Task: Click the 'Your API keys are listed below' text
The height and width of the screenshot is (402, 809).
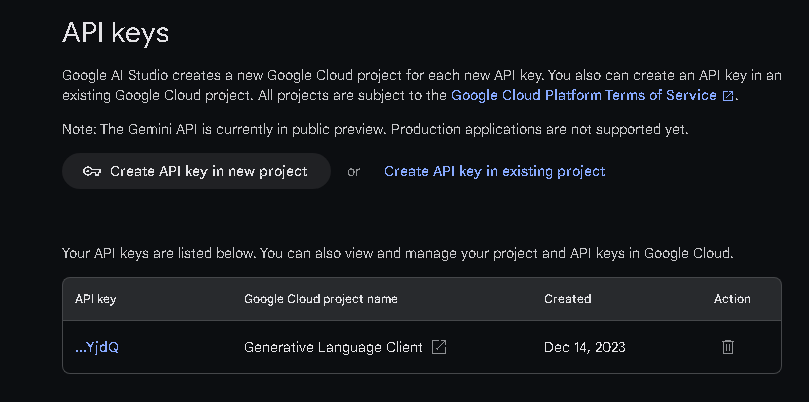Action: [397, 253]
